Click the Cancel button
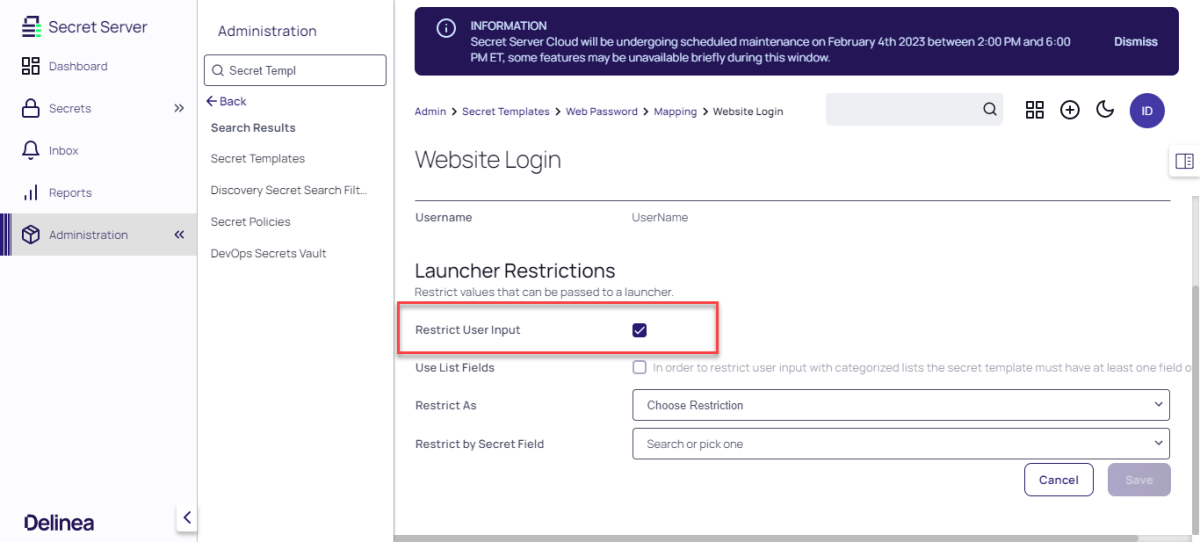 (1058, 480)
